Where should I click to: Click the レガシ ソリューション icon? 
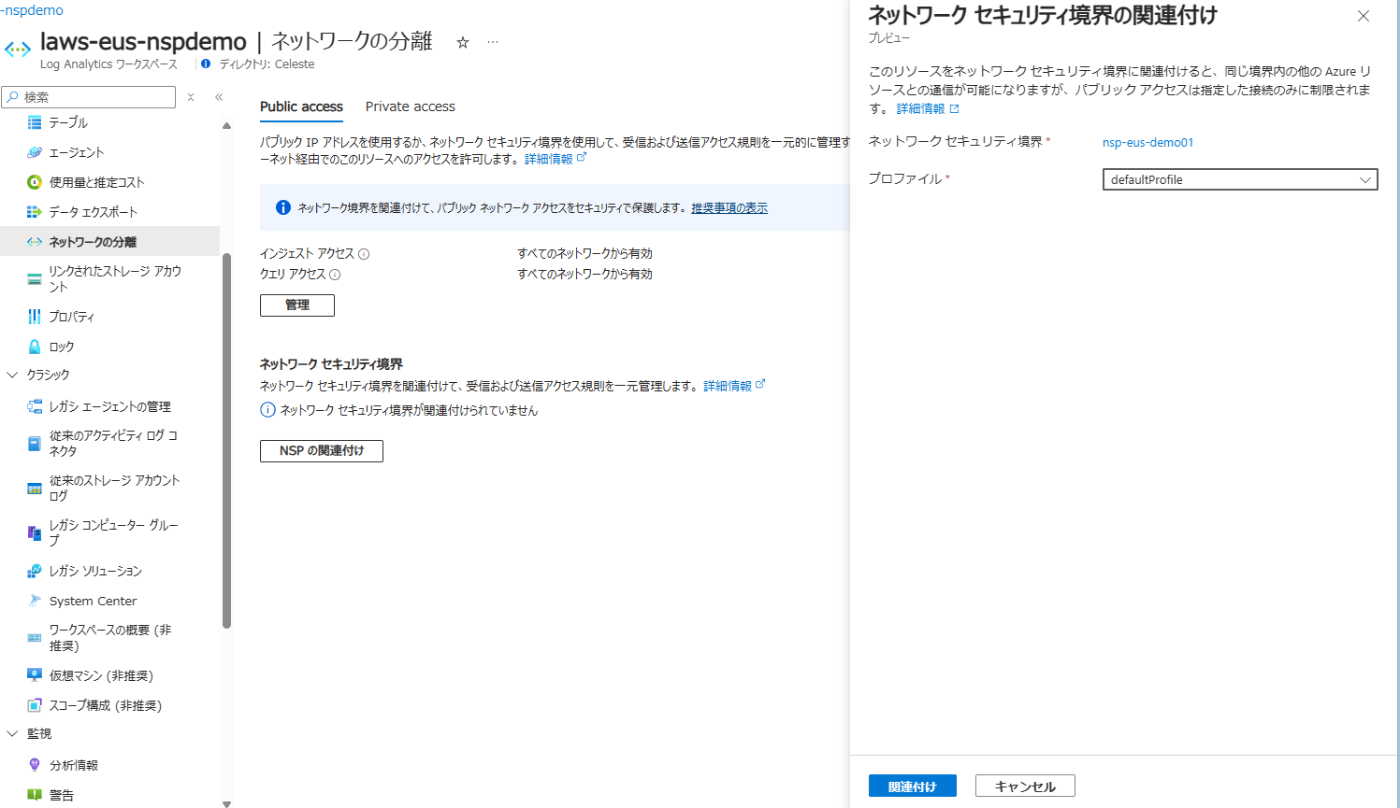point(34,571)
